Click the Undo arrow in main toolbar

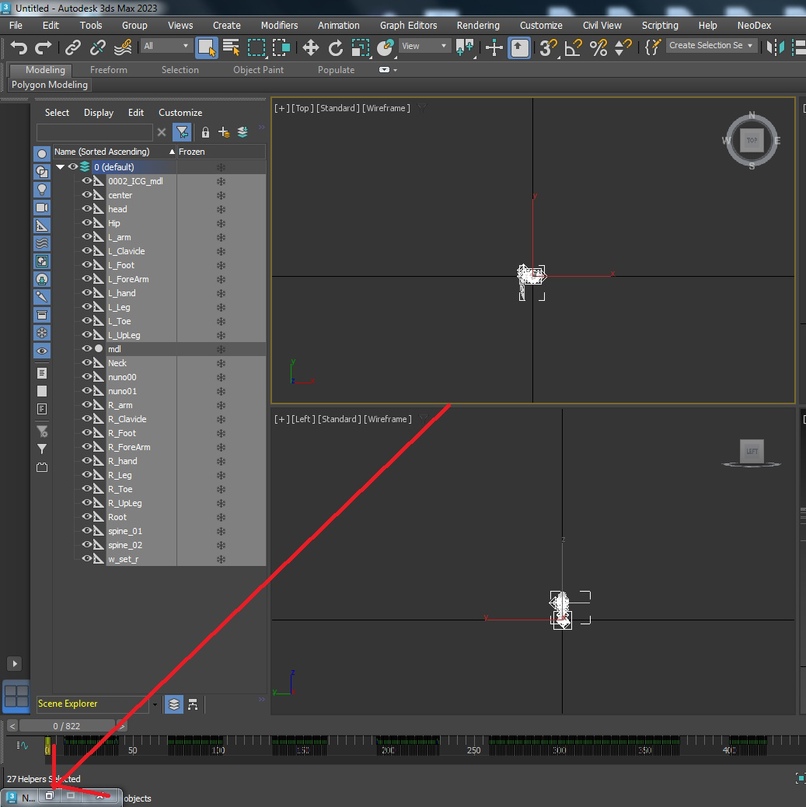click(x=18, y=47)
